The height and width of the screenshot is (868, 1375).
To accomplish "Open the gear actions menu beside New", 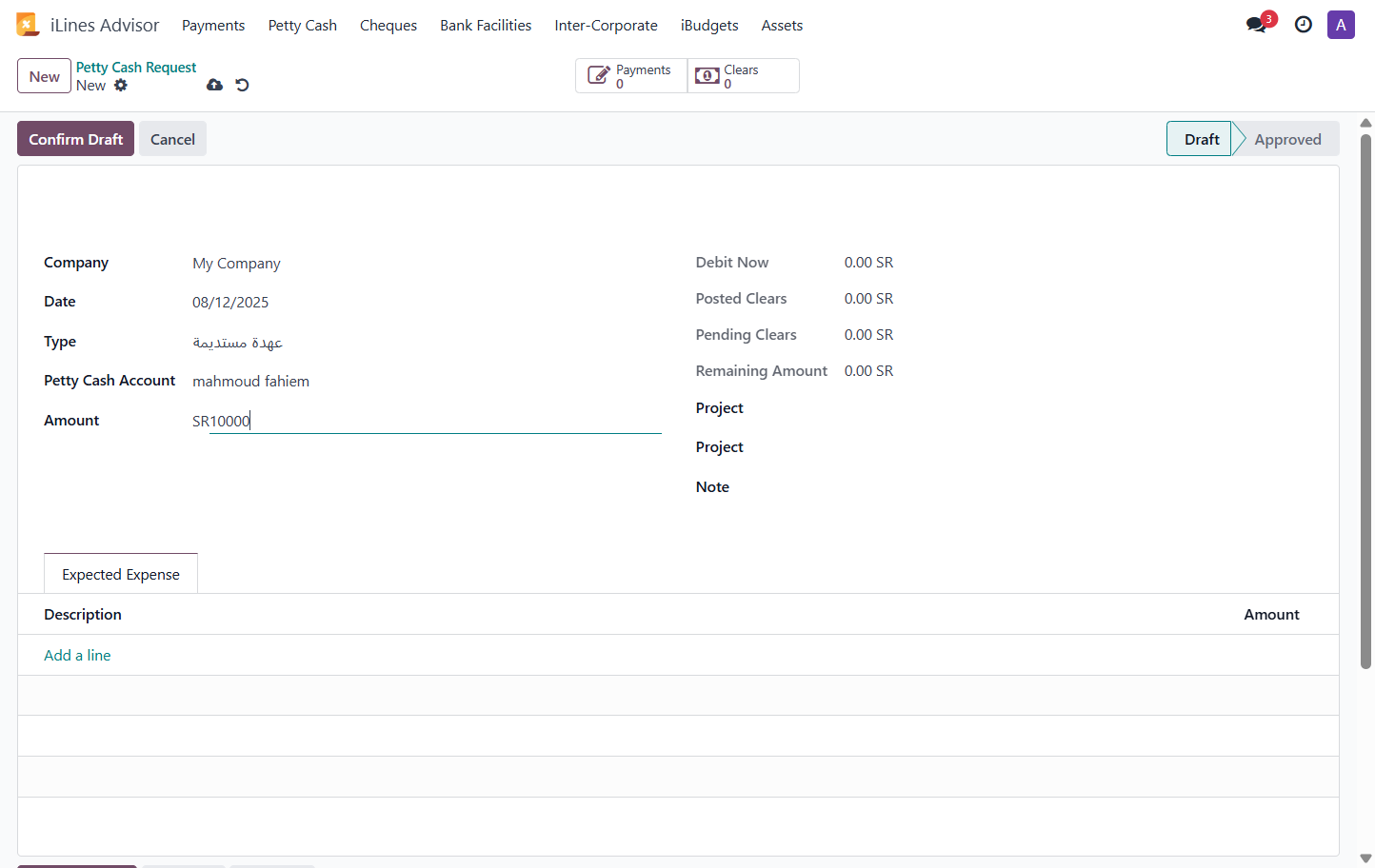I will (121, 85).
